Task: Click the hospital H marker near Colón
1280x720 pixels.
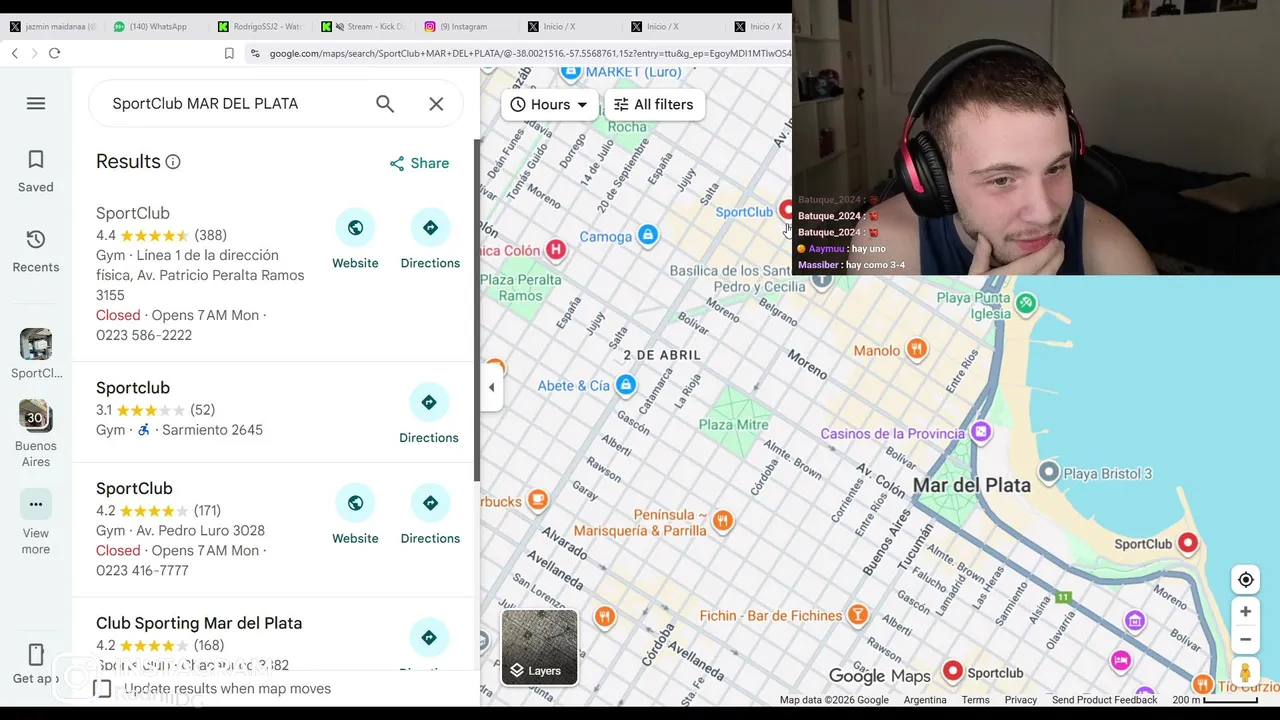Action: 556,249
